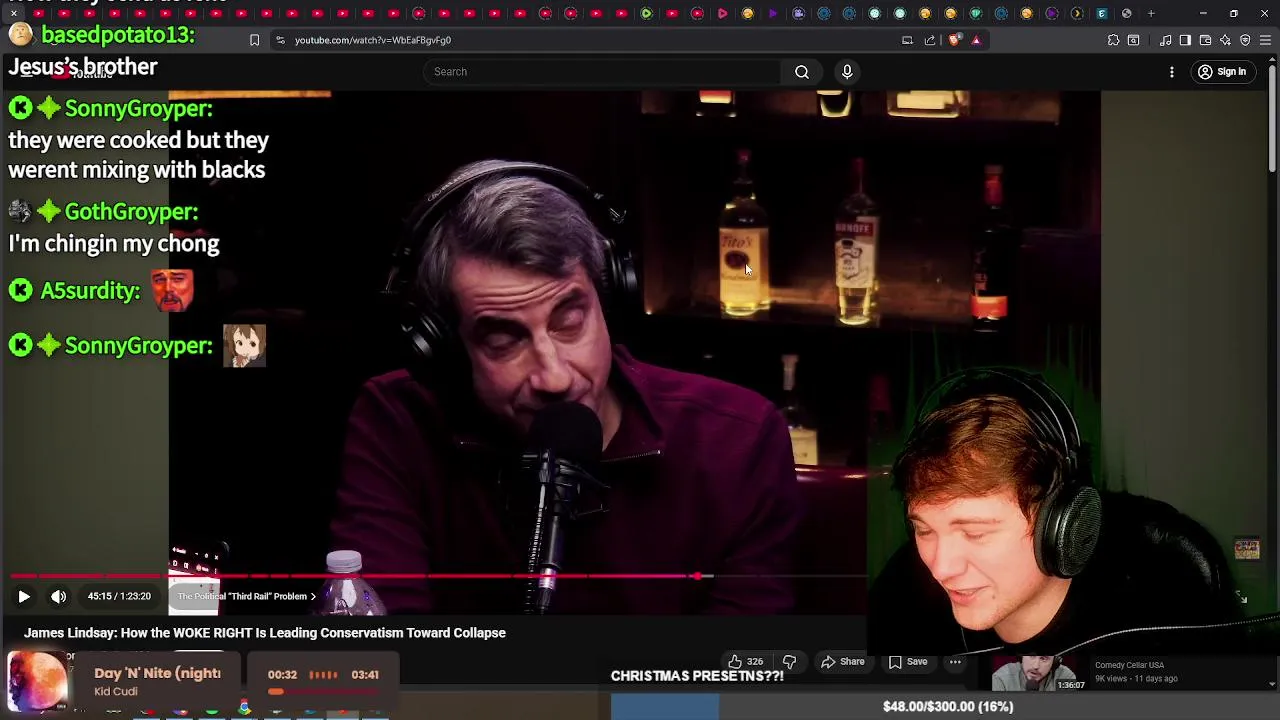Mute the video via speaker icon
This screenshot has width=1280, height=720.
(x=59, y=596)
